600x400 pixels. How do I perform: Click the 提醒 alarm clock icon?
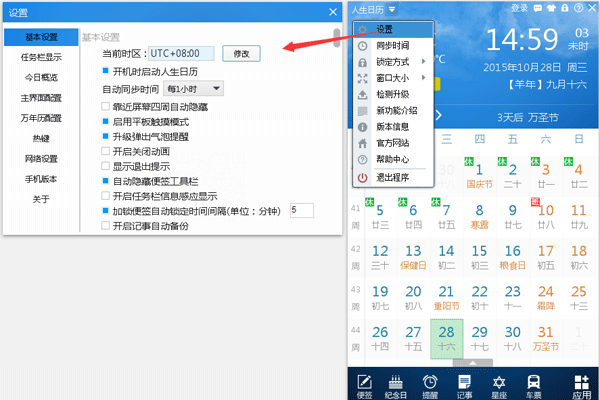430,382
